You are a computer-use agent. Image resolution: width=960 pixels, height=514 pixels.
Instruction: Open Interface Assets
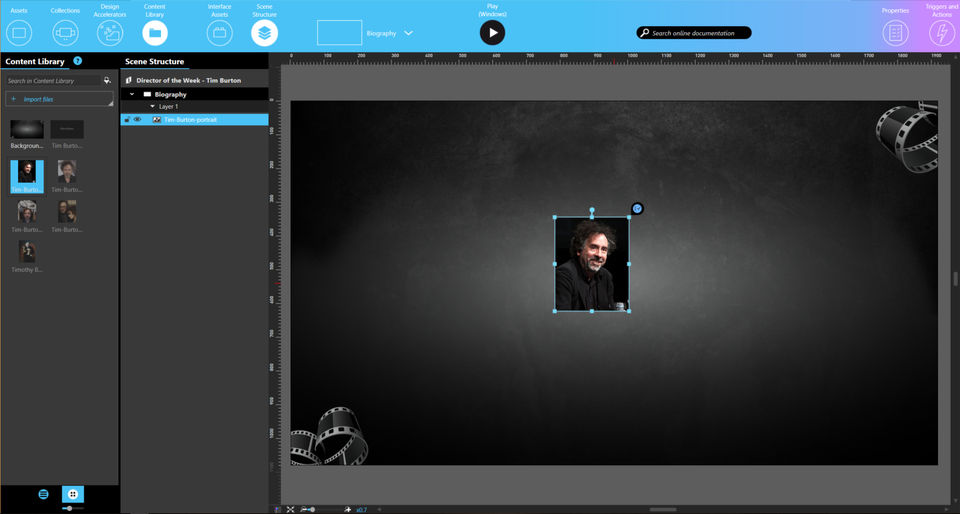(219, 33)
